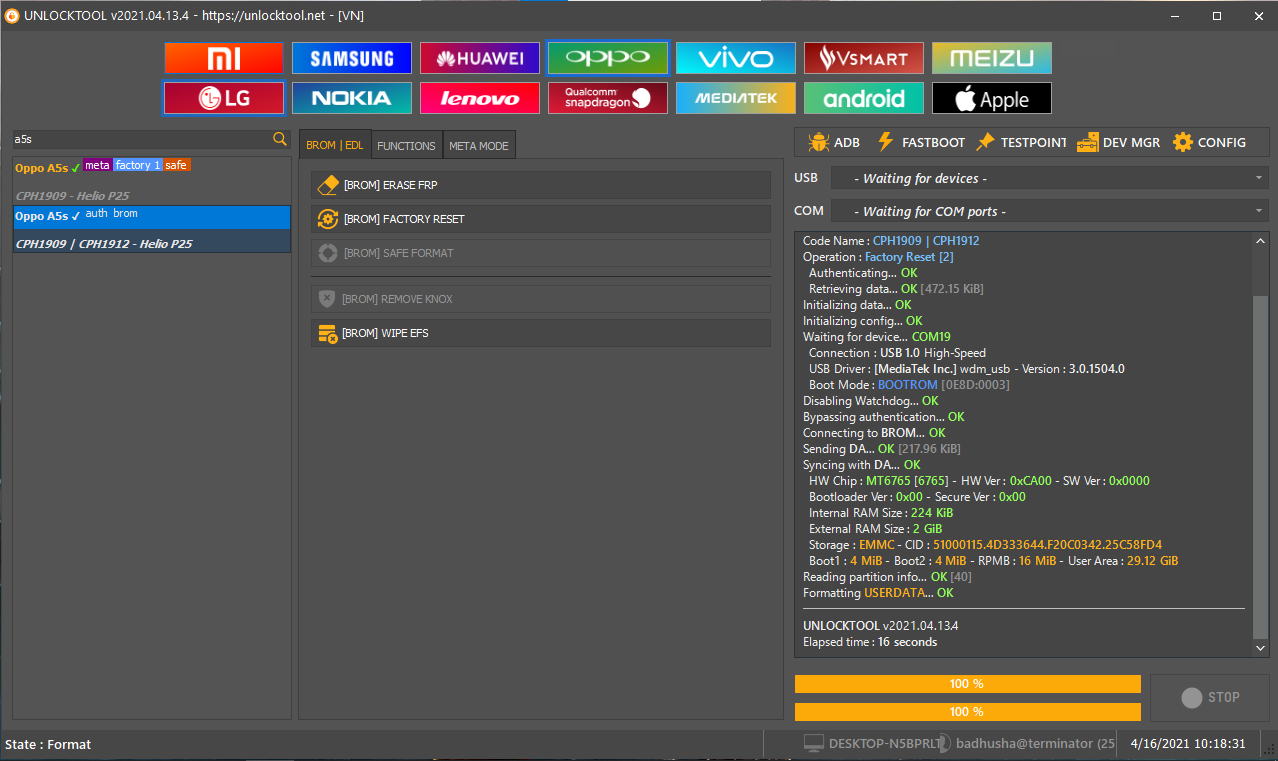Click the purple meta tag
This screenshot has width=1278, height=761.
click(x=98, y=165)
